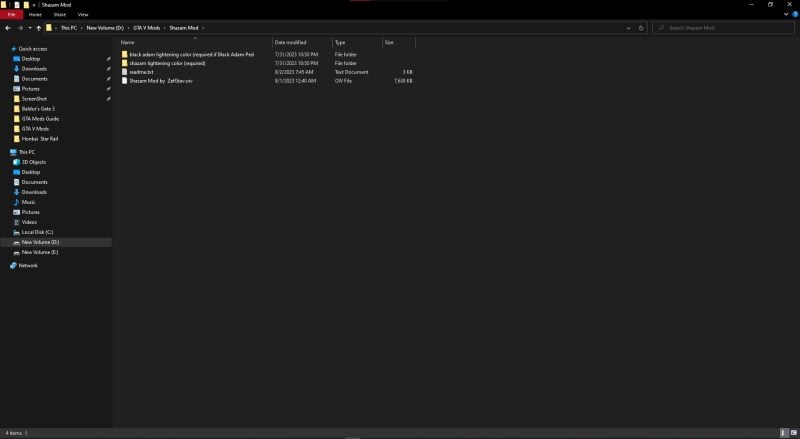Click the Text Document type cell
This screenshot has height=439, width=800.
click(352, 72)
